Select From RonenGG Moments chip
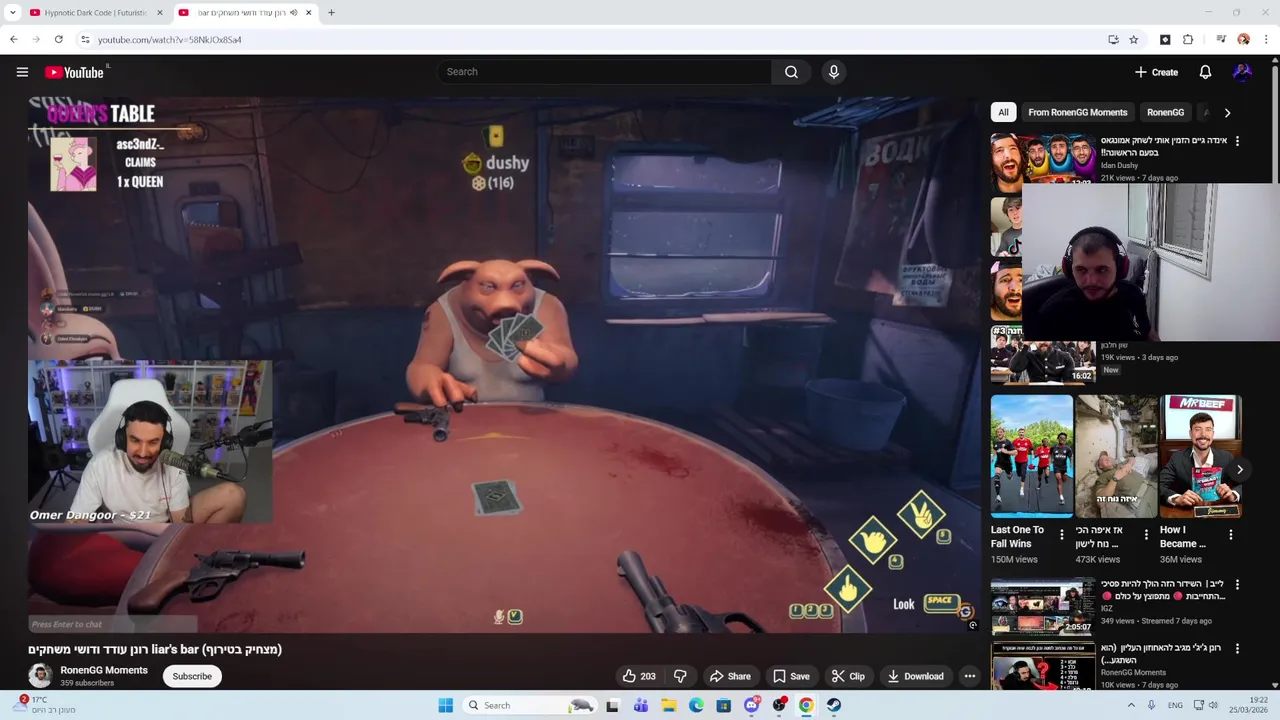Viewport: 1280px width, 720px height. point(1077,112)
